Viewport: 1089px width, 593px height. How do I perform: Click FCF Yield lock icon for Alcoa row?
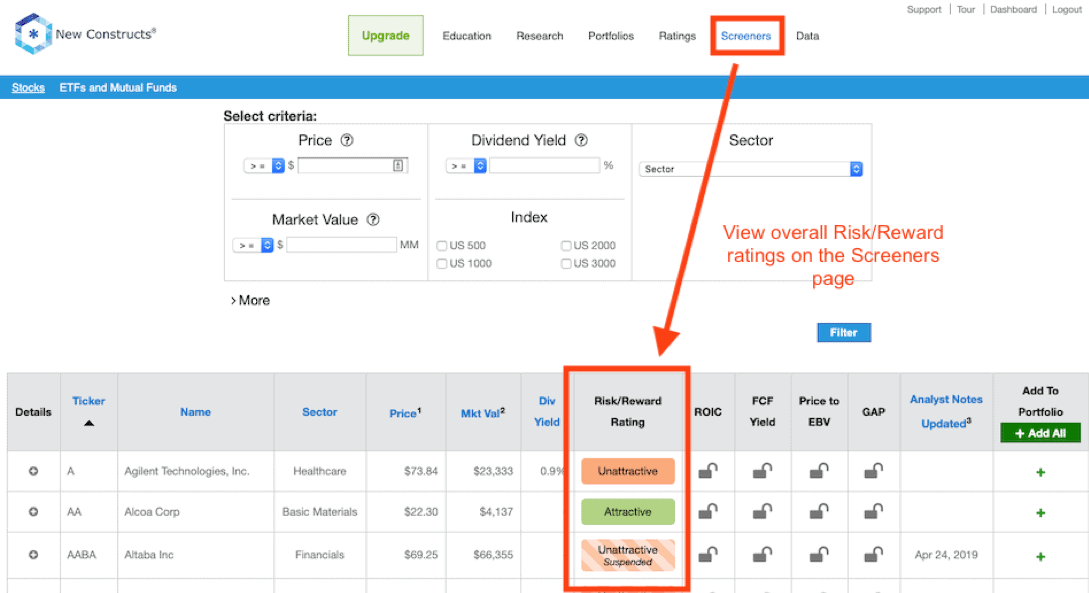pos(763,512)
